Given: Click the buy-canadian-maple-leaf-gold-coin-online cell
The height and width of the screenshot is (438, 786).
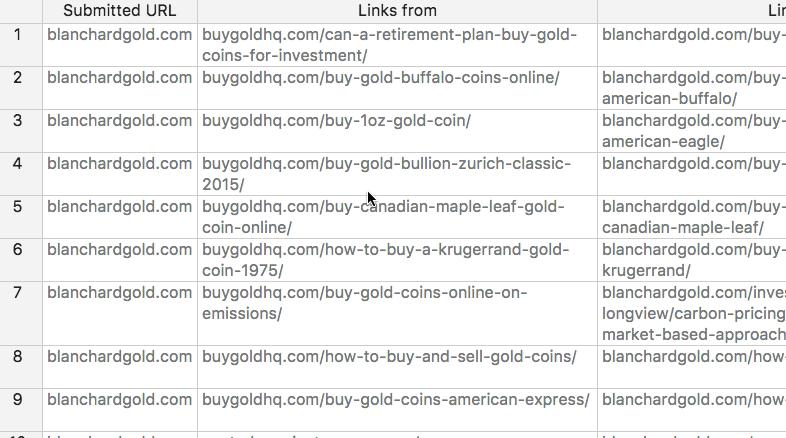Looking at the screenshot, I should (x=398, y=217).
